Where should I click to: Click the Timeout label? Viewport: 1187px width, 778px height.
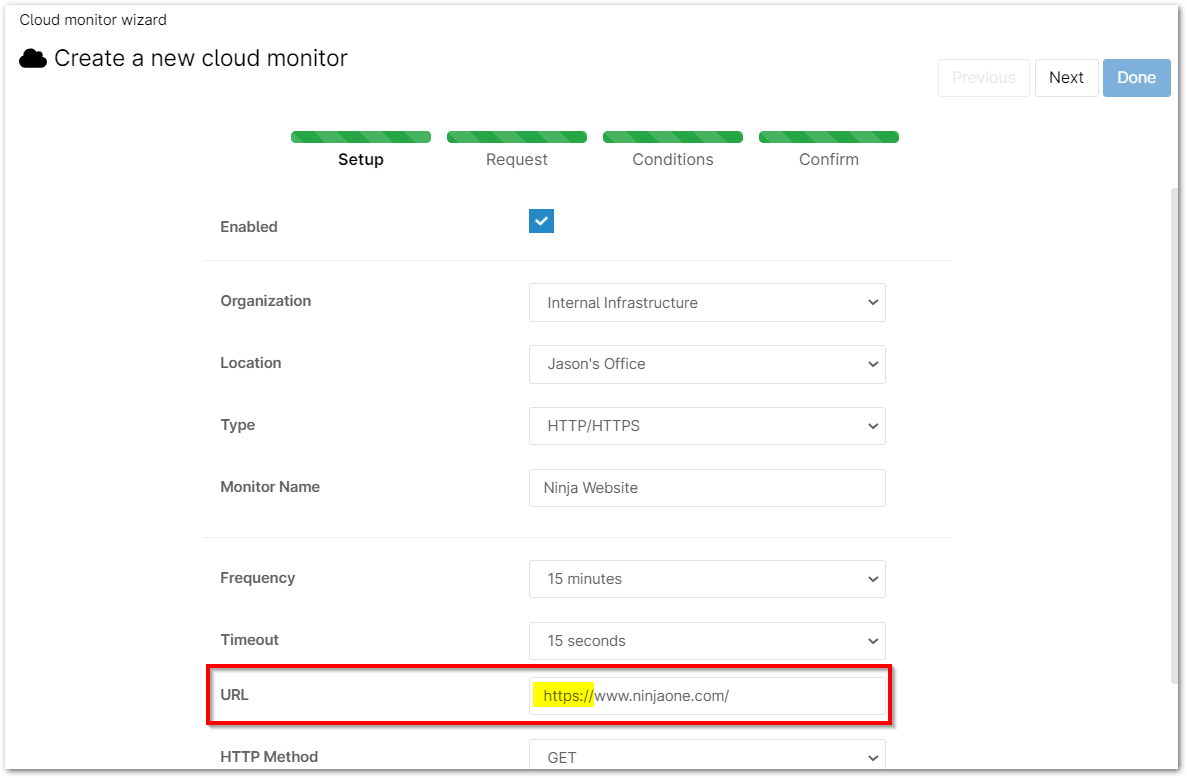(250, 640)
